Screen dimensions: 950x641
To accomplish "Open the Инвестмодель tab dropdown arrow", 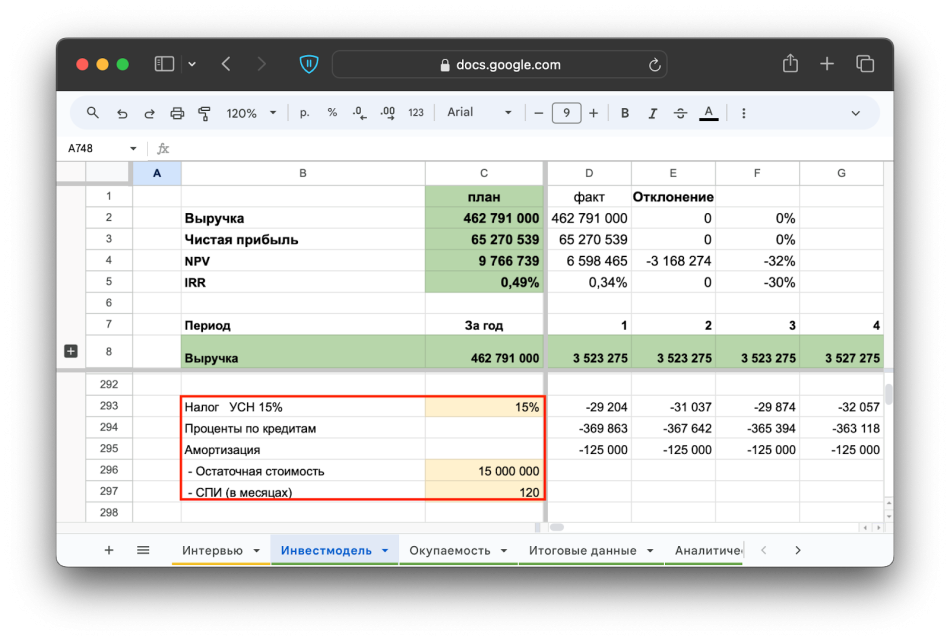I will click(x=385, y=551).
